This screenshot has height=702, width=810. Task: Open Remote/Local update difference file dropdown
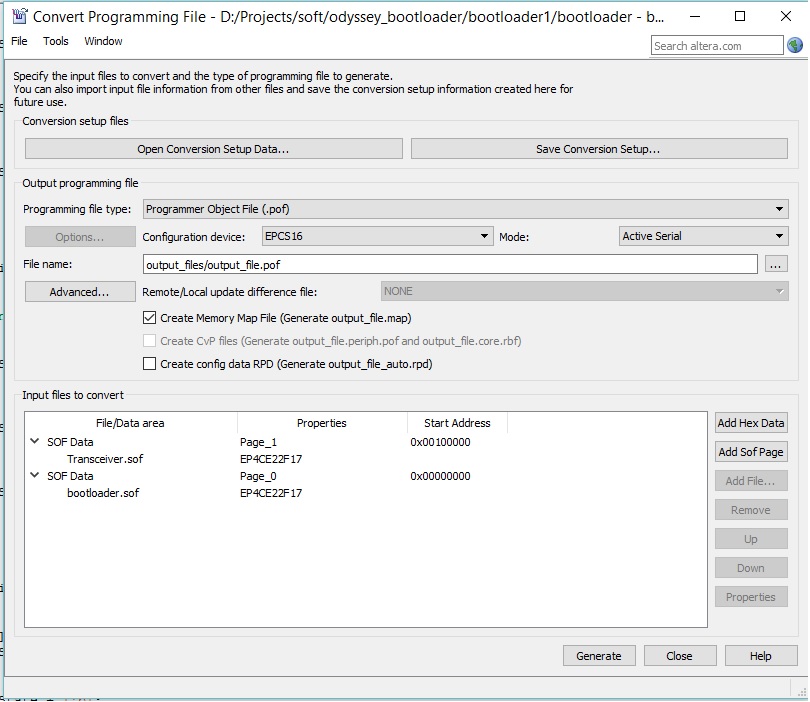[584, 291]
